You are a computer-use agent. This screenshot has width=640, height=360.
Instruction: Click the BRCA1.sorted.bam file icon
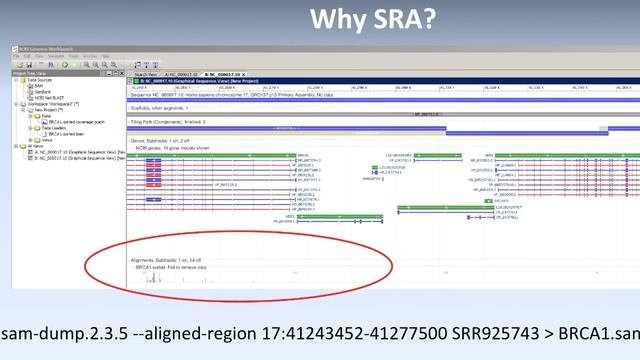pyautogui.click(x=44, y=134)
